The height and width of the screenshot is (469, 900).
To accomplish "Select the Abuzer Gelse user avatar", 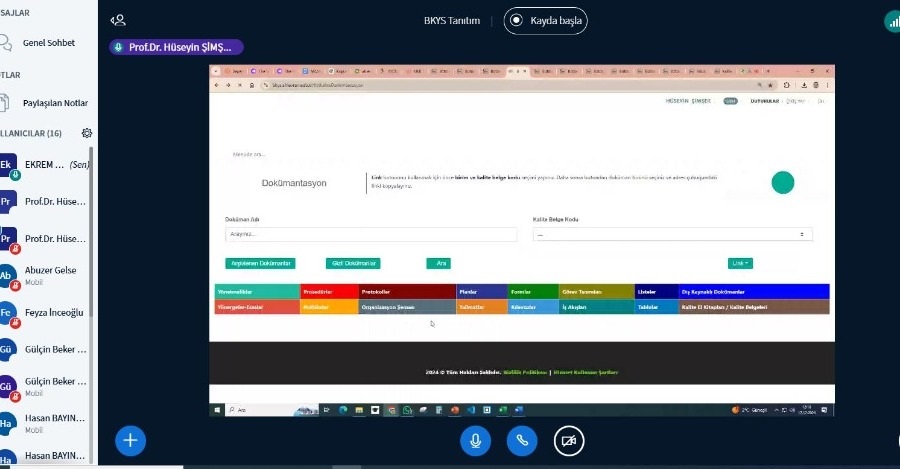I will tap(8, 276).
